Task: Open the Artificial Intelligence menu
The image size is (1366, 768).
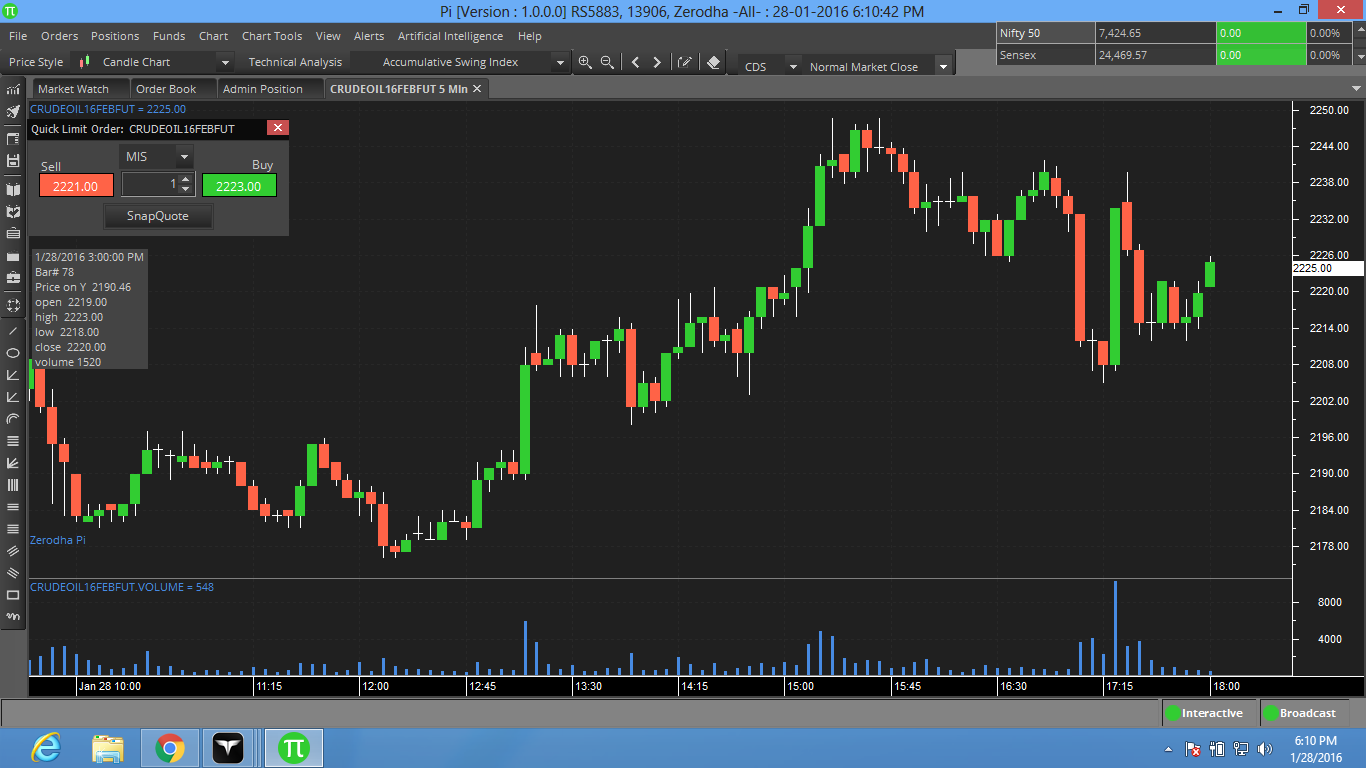Action: click(x=451, y=36)
